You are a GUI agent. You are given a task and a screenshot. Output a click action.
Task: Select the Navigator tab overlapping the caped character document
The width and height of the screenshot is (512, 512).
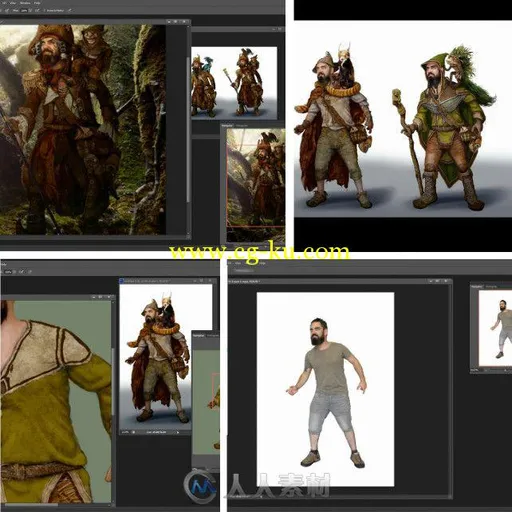(199, 335)
